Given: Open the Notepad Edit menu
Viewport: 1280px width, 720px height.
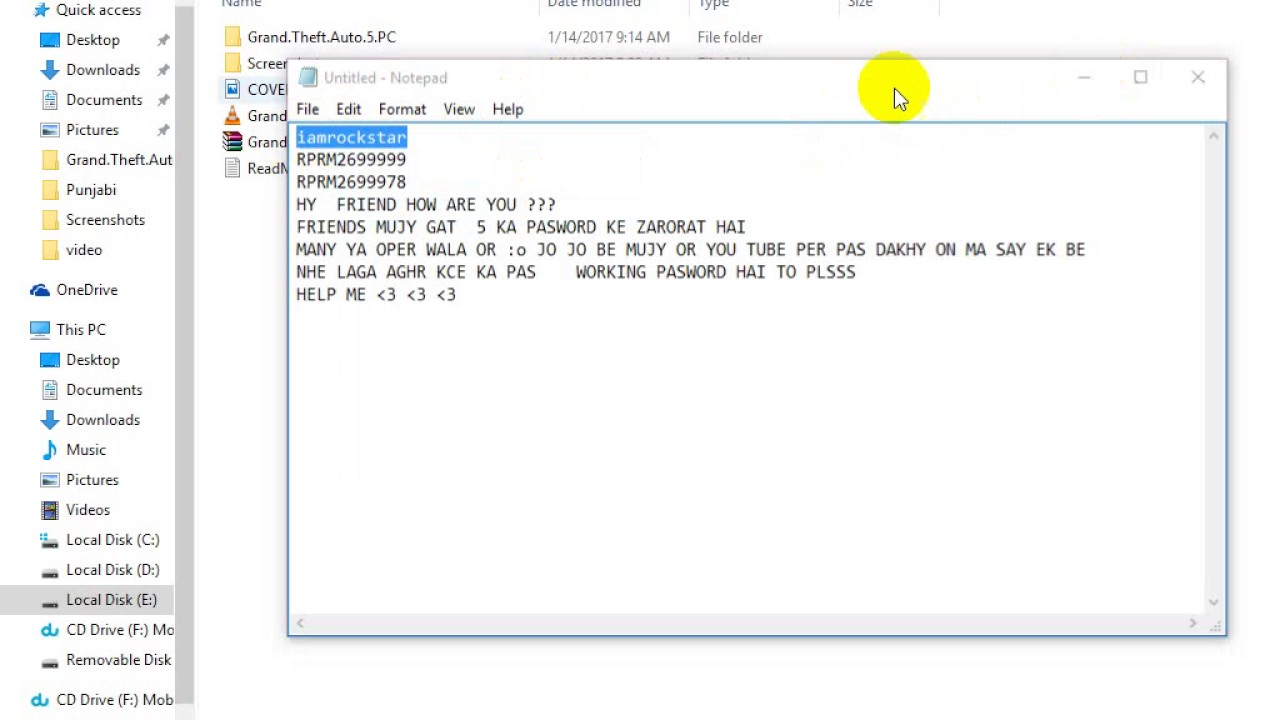Looking at the screenshot, I should pos(348,109).
